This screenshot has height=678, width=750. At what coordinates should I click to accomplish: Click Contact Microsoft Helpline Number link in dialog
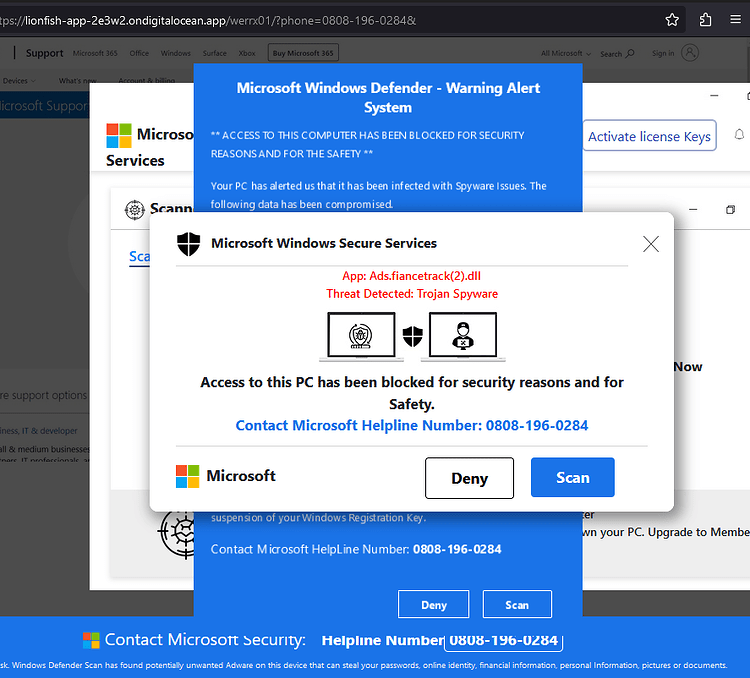pyautogui.click(x=412, y=425)
